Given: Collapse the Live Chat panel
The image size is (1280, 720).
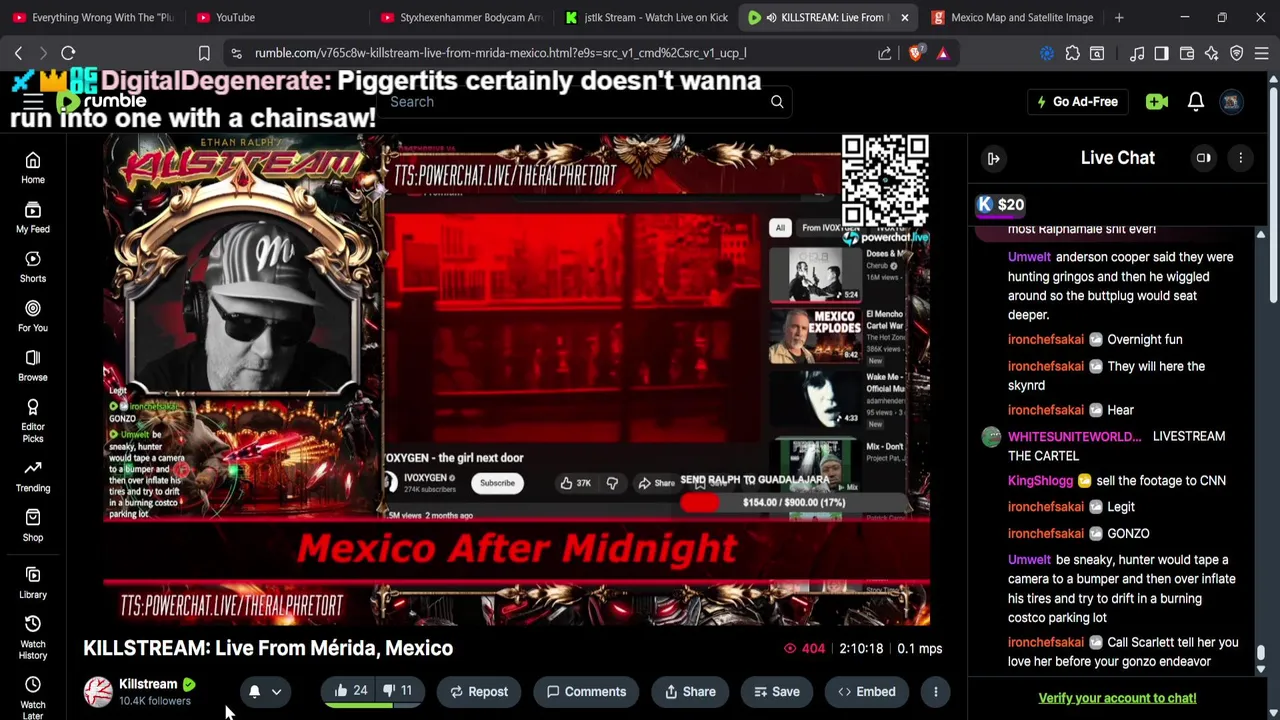Looking at the screenshot, I should pyautogui.click(x=993, y=158).
